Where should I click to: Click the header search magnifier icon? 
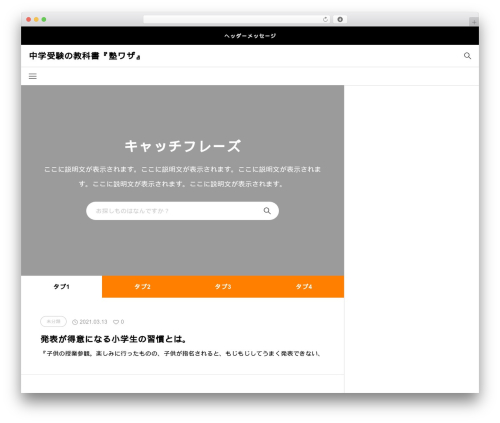click(x=467, y=56)
